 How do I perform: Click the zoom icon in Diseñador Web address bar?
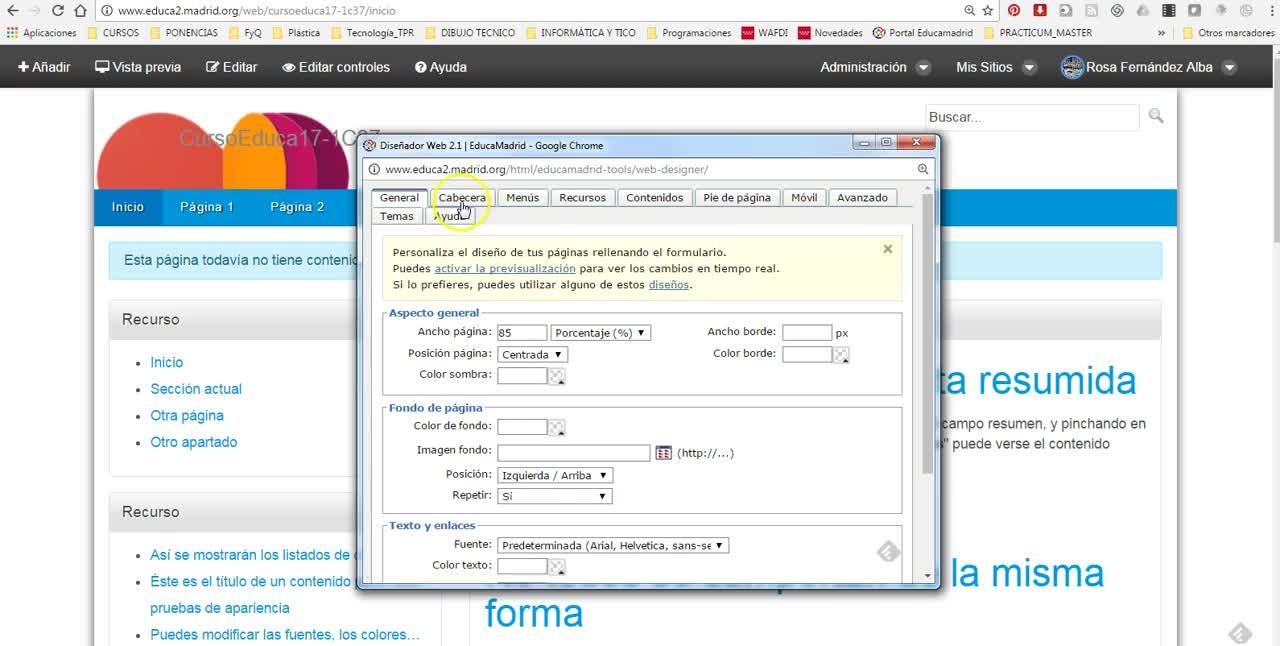click(x=923, y=169)
